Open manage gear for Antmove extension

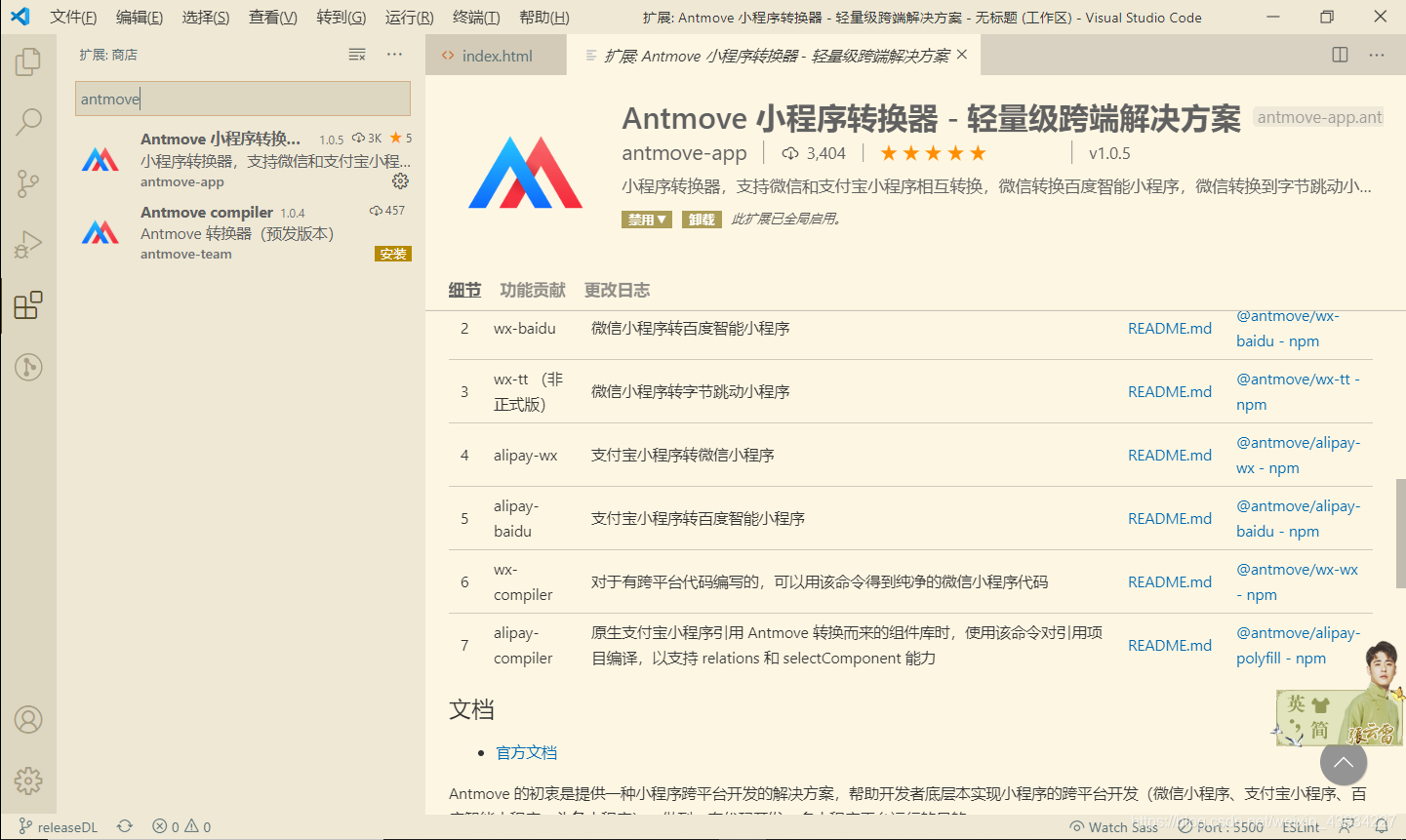pyautogui.click(x=400, y=181)
